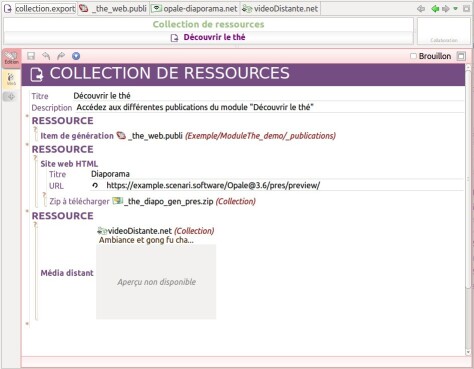This screenshot has width=474, height=369.
Task: Click the Undo arrow icon
Action: 46,56
